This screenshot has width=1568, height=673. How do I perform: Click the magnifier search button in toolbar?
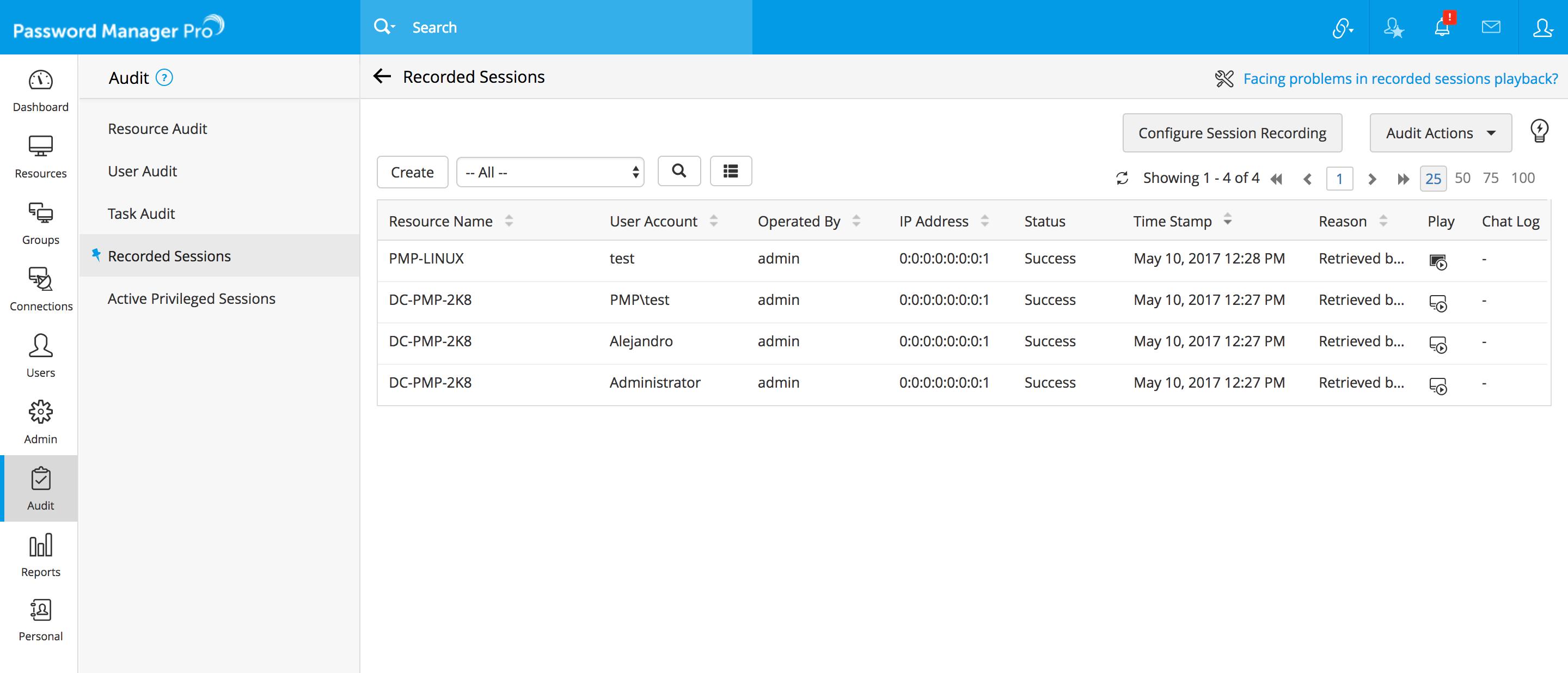pos(679,172)
